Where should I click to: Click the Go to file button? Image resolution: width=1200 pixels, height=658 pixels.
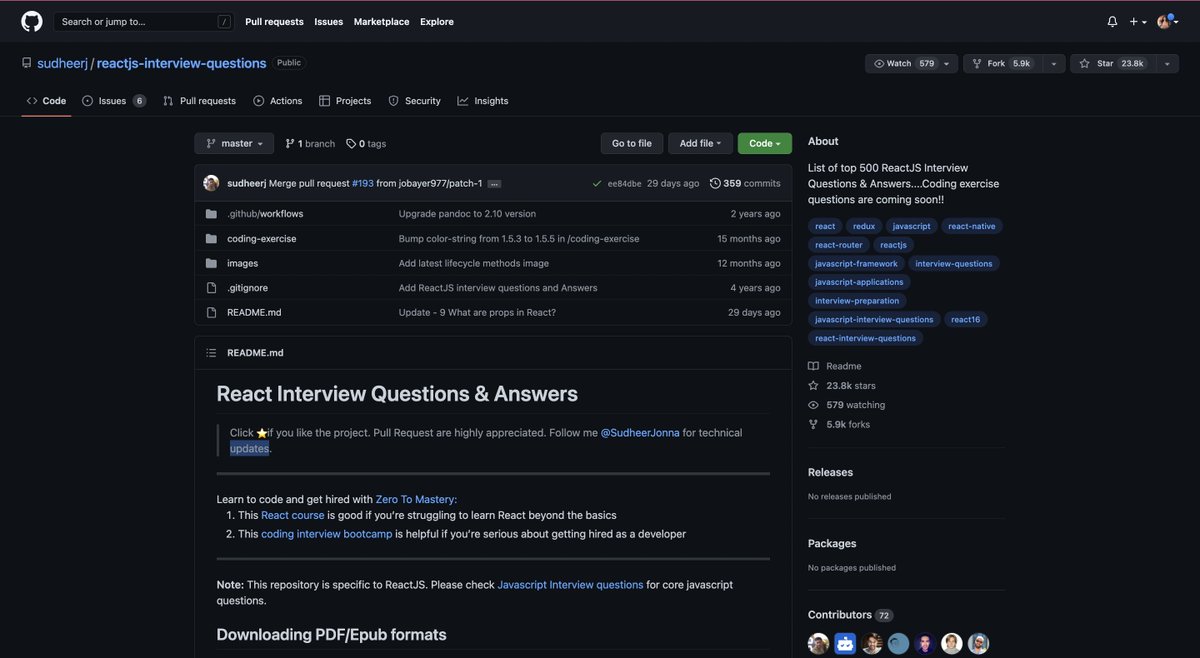(631, 141)
